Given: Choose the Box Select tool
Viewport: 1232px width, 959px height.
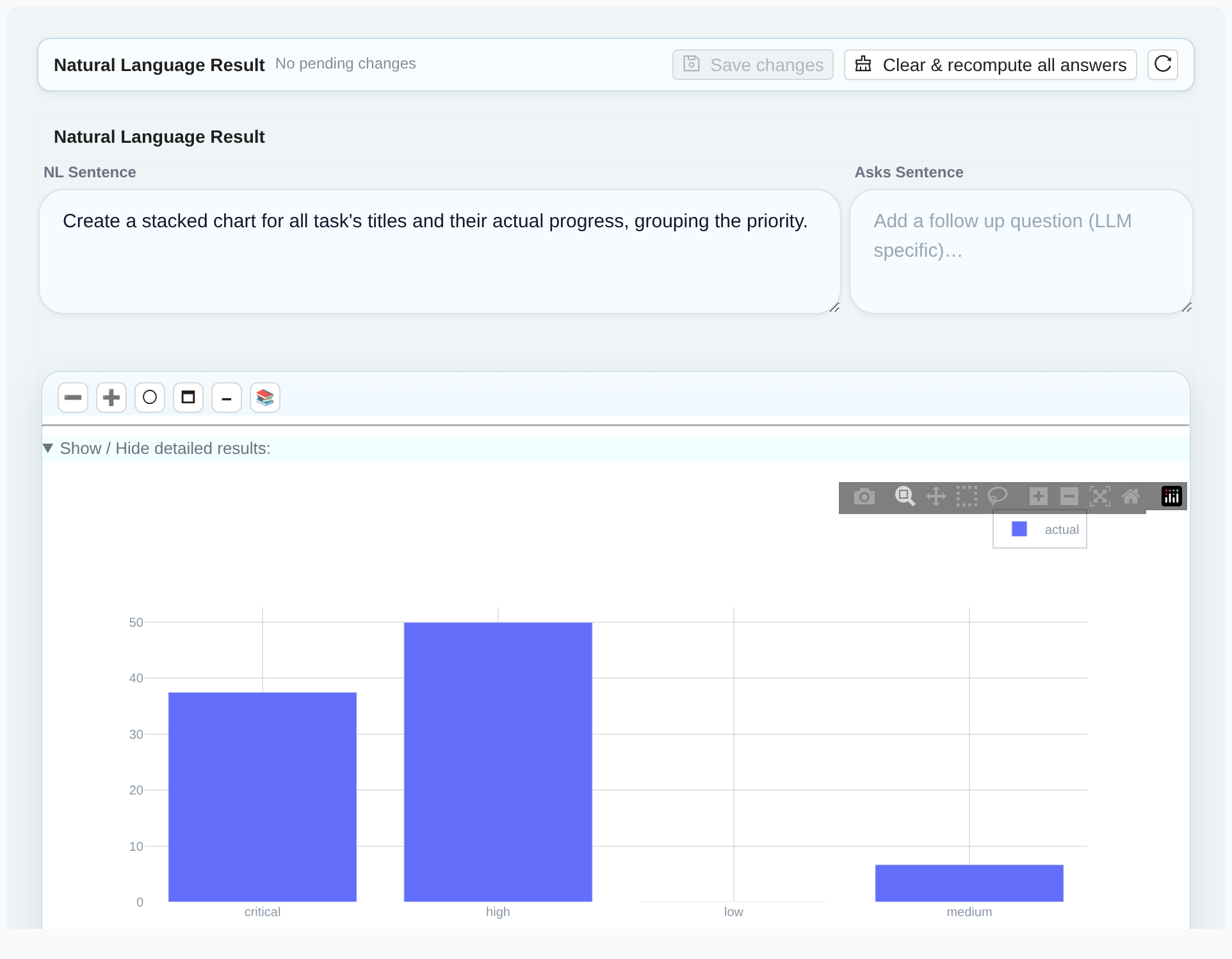Looking at the screenshot, I should 967,496.
